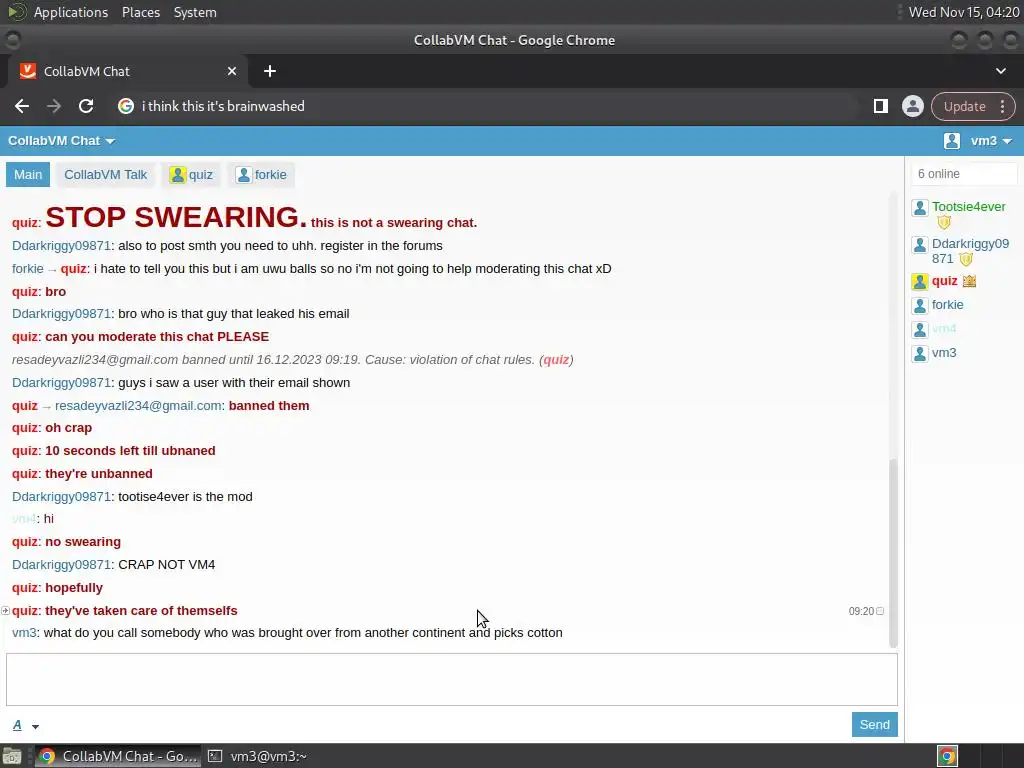Open the Applications menu

click(71, 12)
